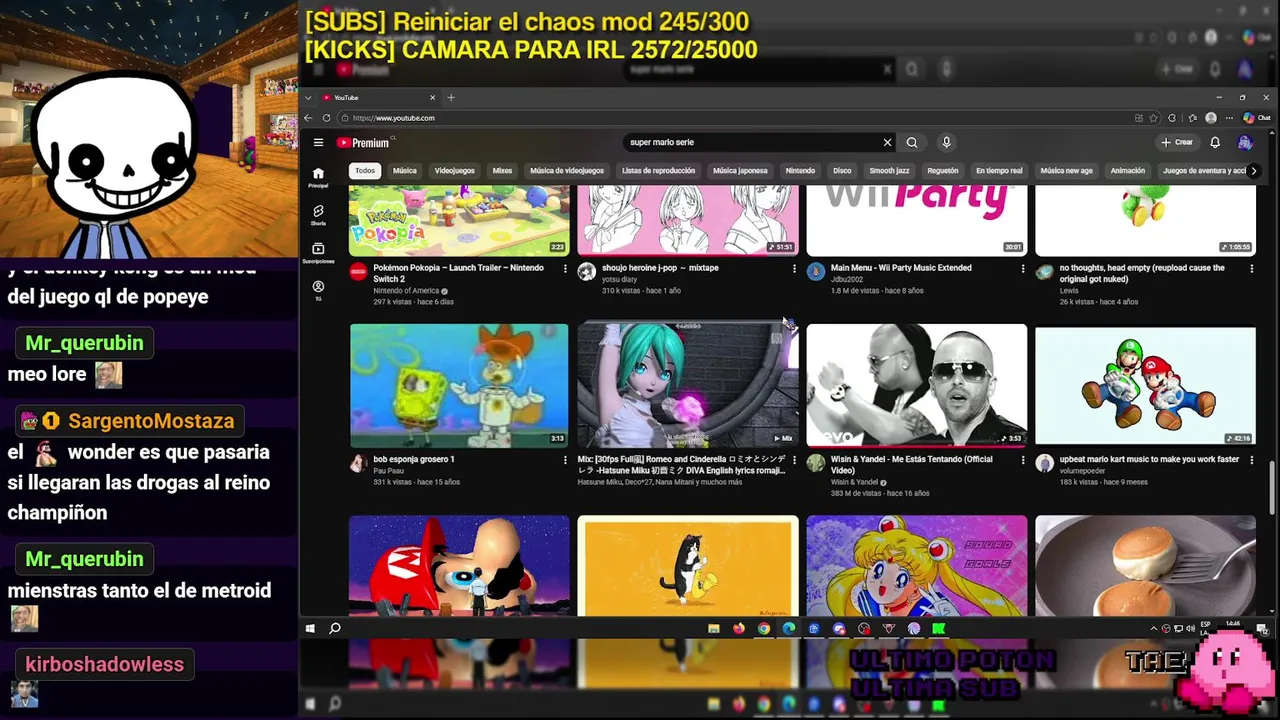Select the Nintendo filter chip
This screenshot has width=1280, height=720.
tap(800, 171)
